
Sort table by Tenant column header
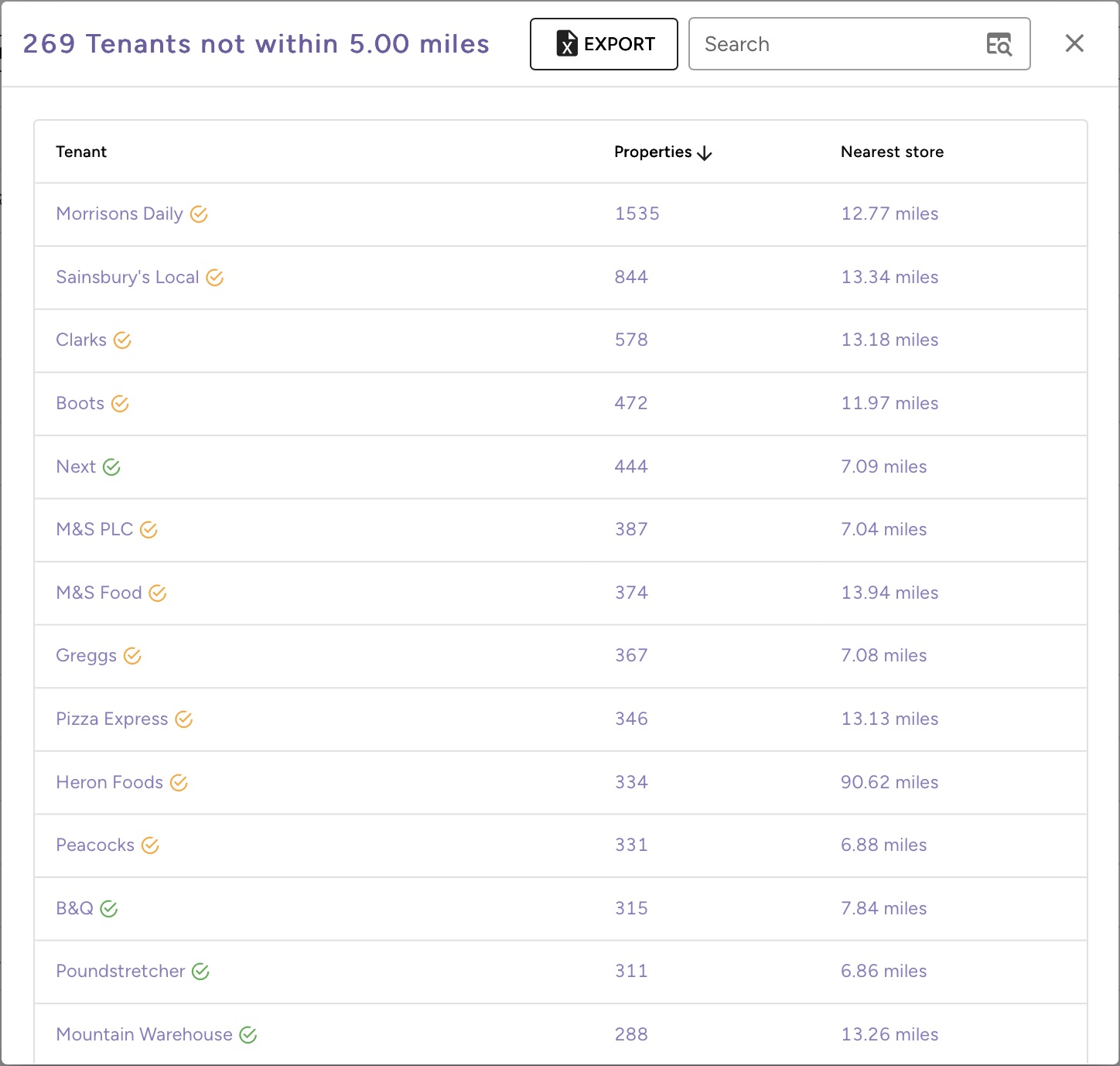click(81, 152)
